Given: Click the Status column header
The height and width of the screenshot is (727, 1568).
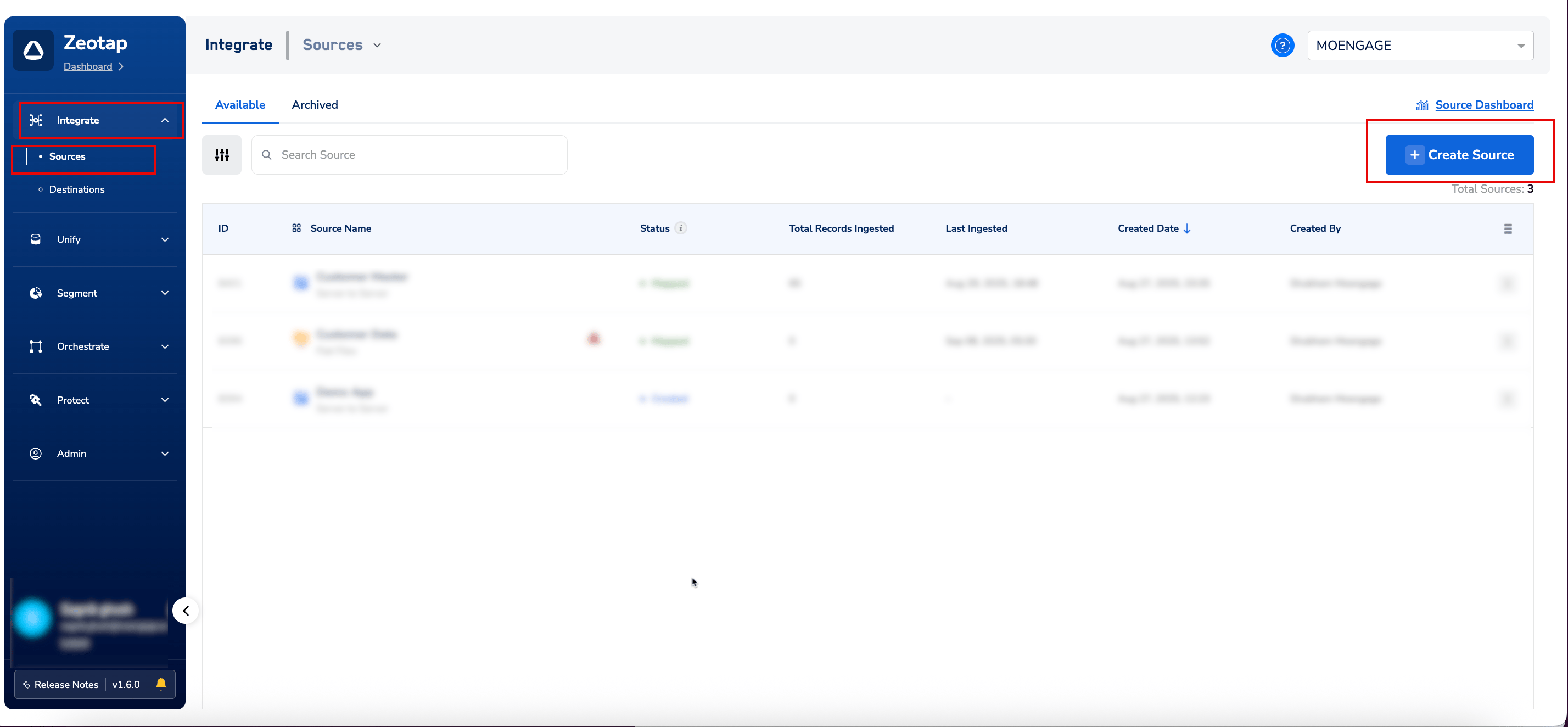Looking at the screenshot, I should point(654,228).
